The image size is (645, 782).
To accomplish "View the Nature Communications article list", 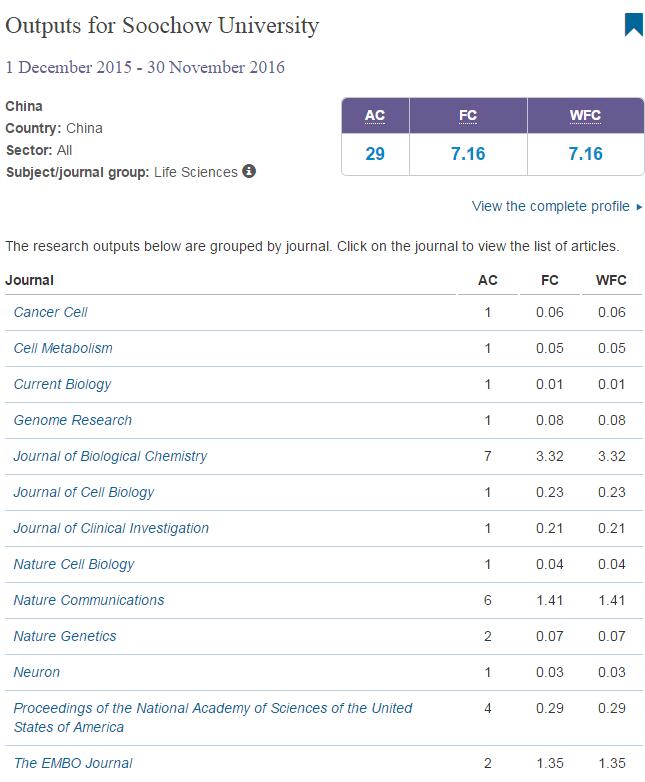I will coord(89,600).
